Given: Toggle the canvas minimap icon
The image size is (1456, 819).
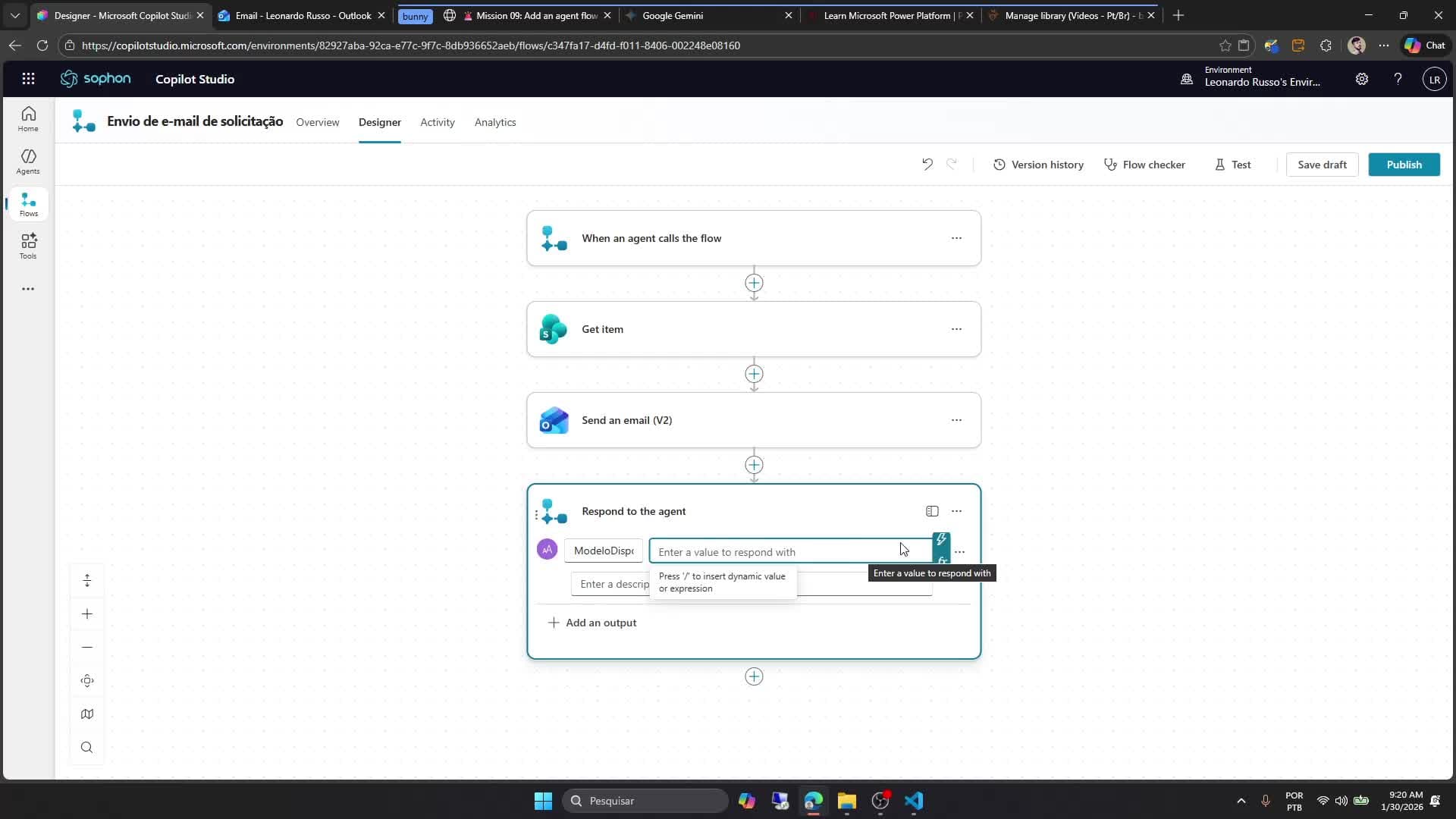Looking at the screenshot, I should 87,714.
